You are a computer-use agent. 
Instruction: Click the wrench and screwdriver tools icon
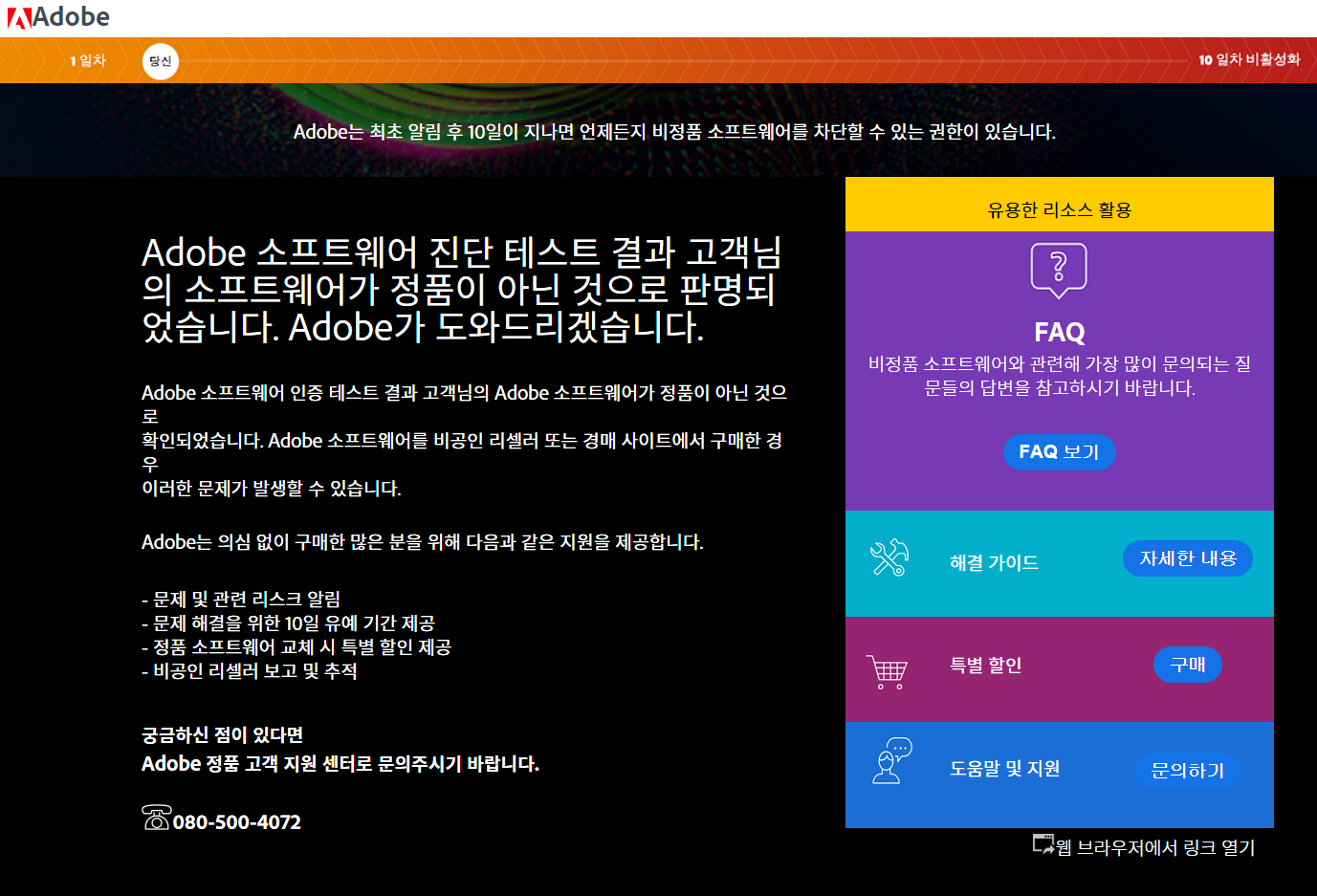click(889, 558)
